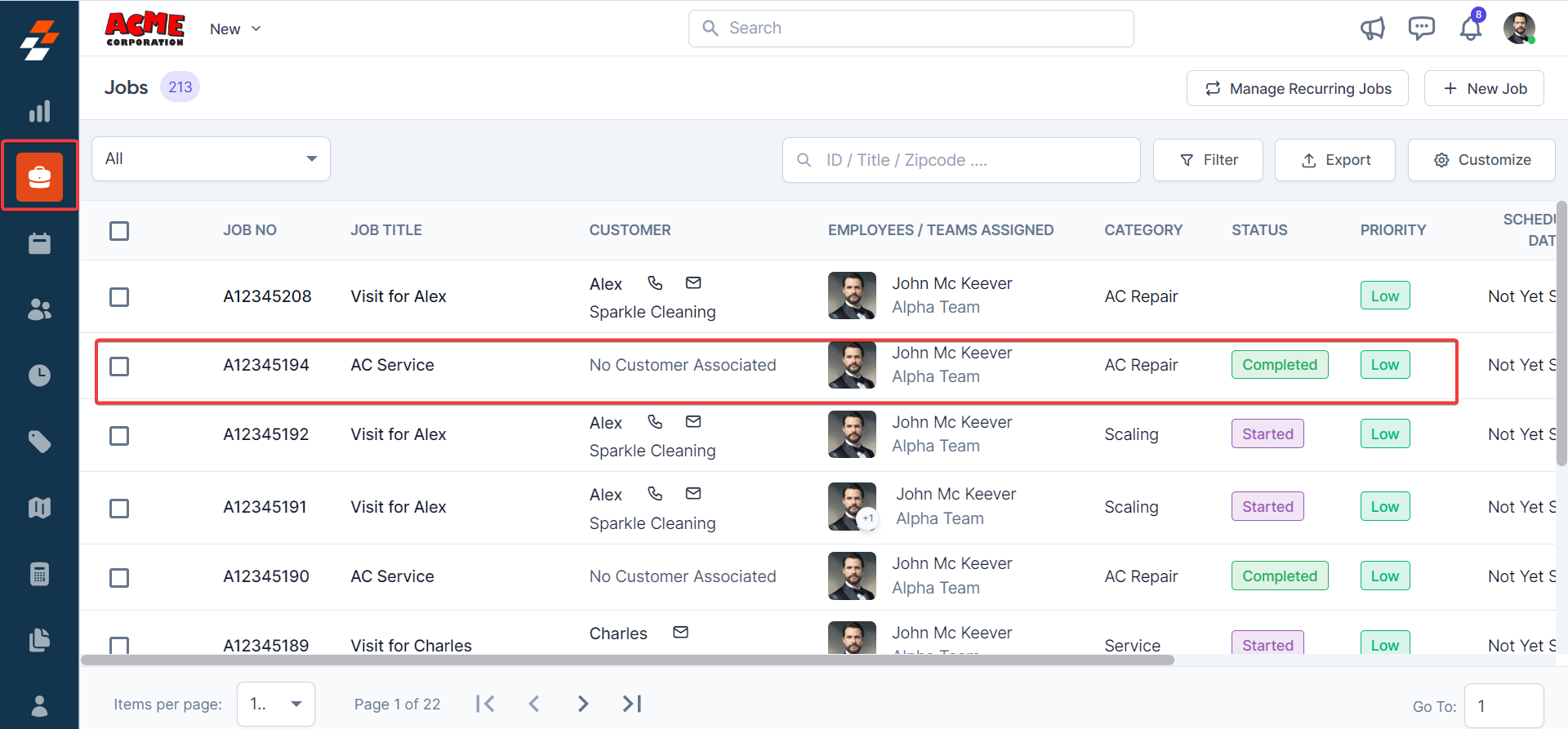
Task: Select the checkbox for job A12345191
Action: (119, 509)
